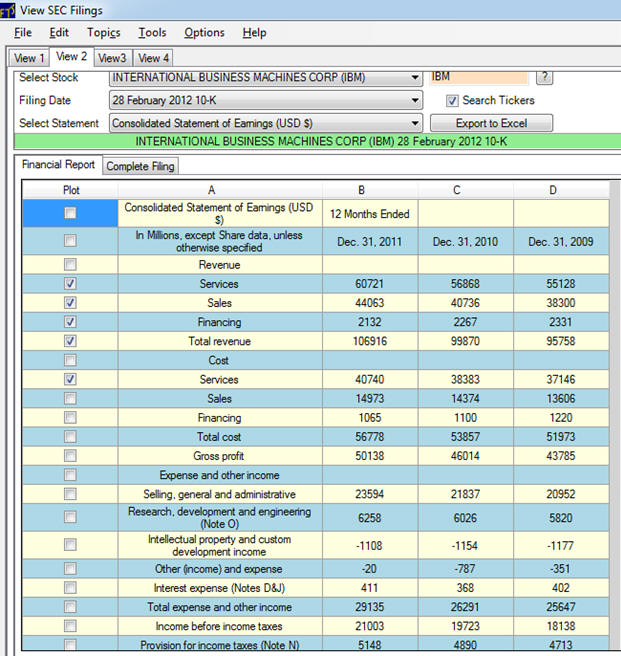Viewport: 621px width, 656px height.
Task: Uncheck Plot for Revenue Financing row
Action: [x=70, y=322]
